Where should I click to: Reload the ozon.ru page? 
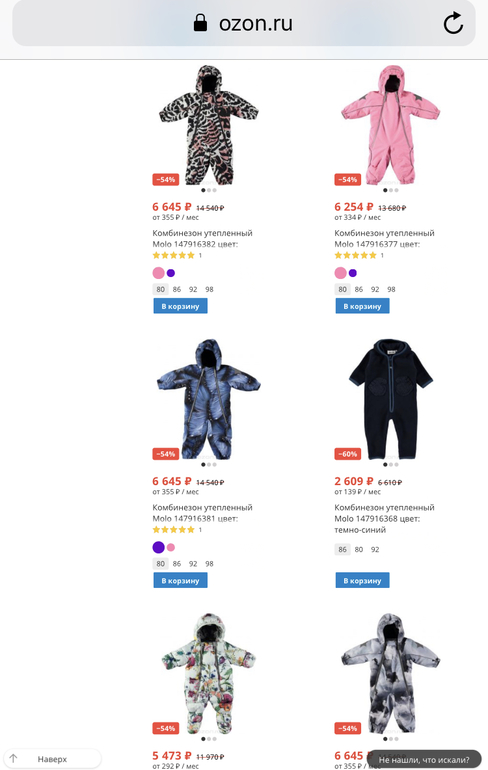453,23
